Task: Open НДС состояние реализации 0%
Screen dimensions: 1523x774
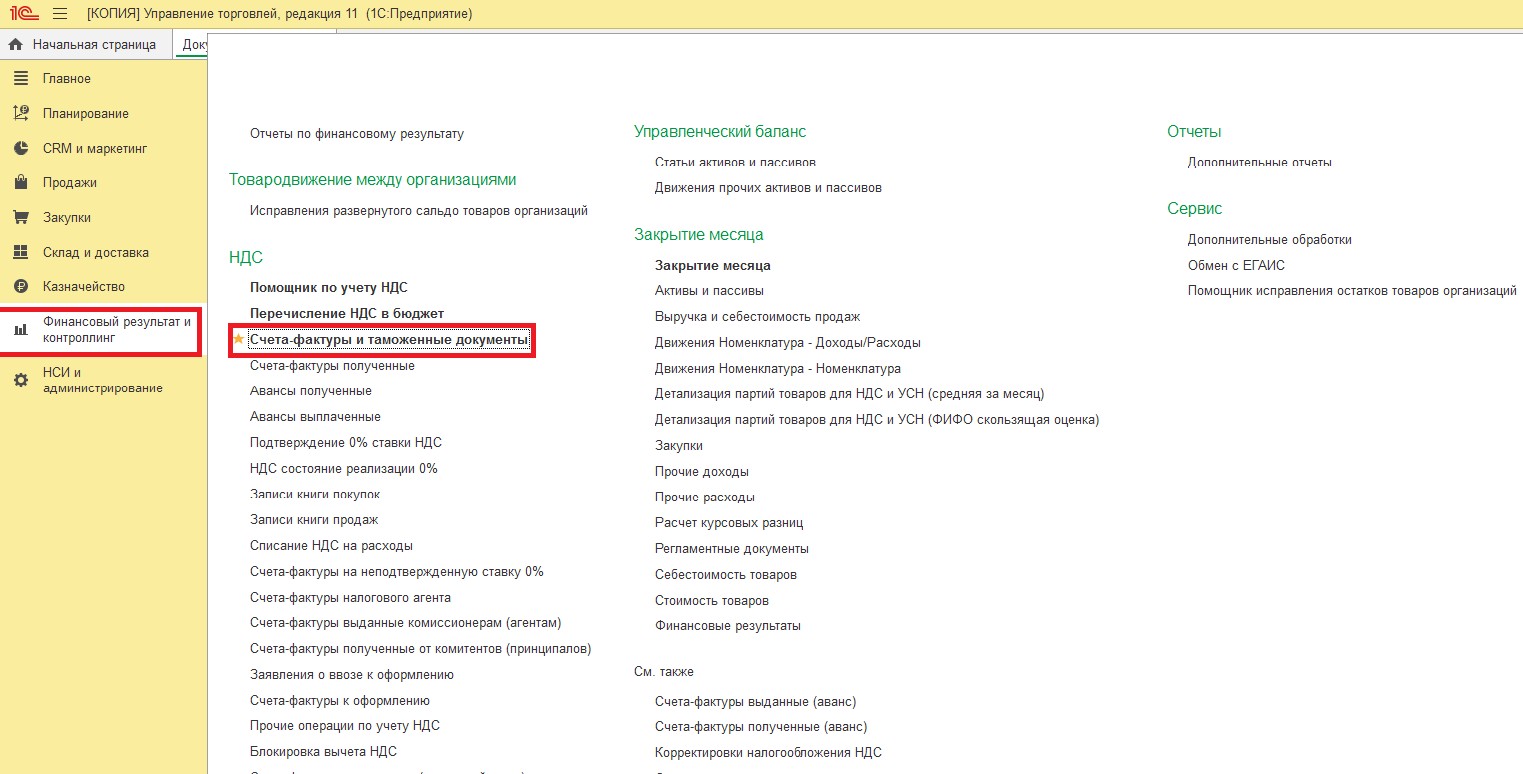Action: point(344,468)
